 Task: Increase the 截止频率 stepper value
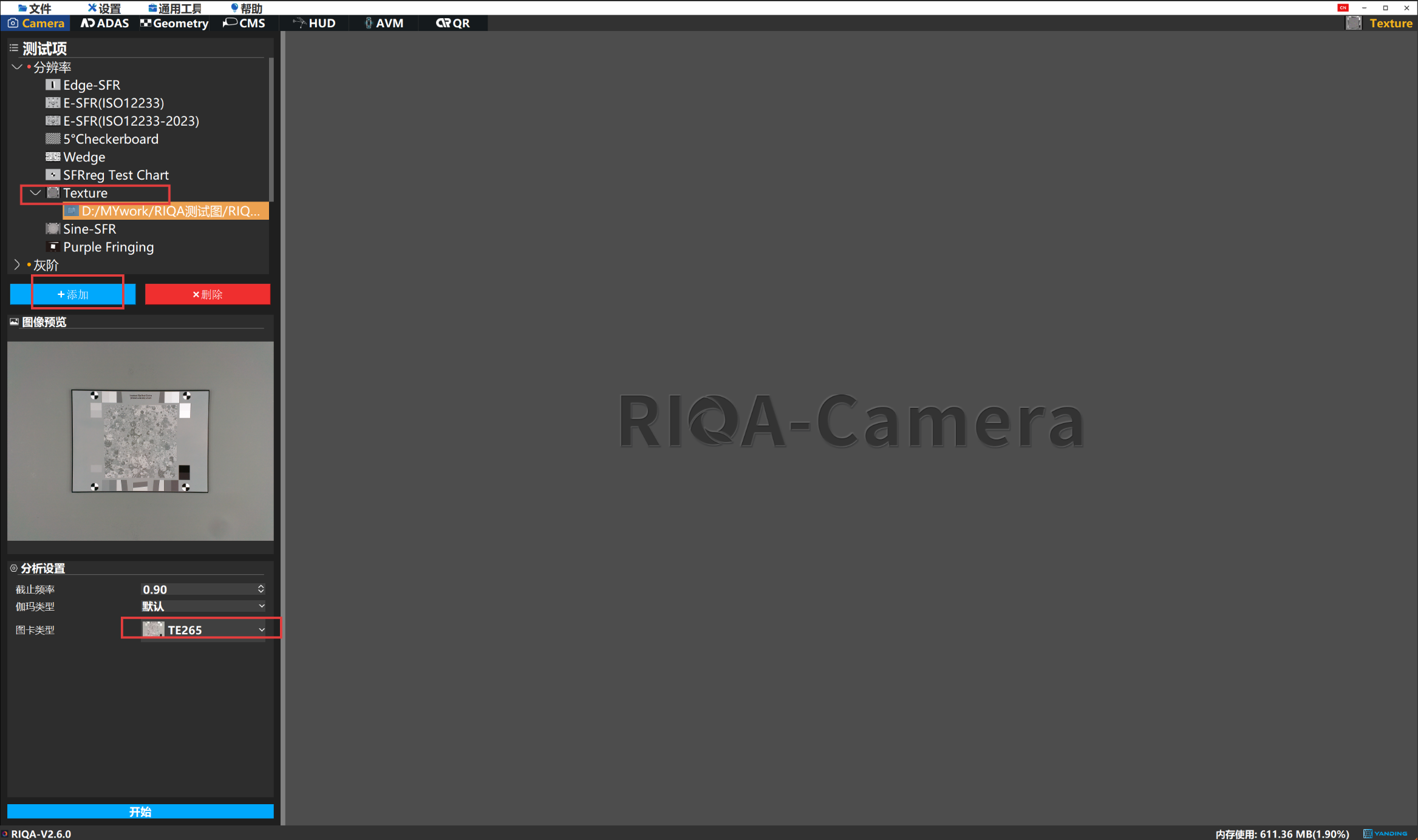coord(261,586)
